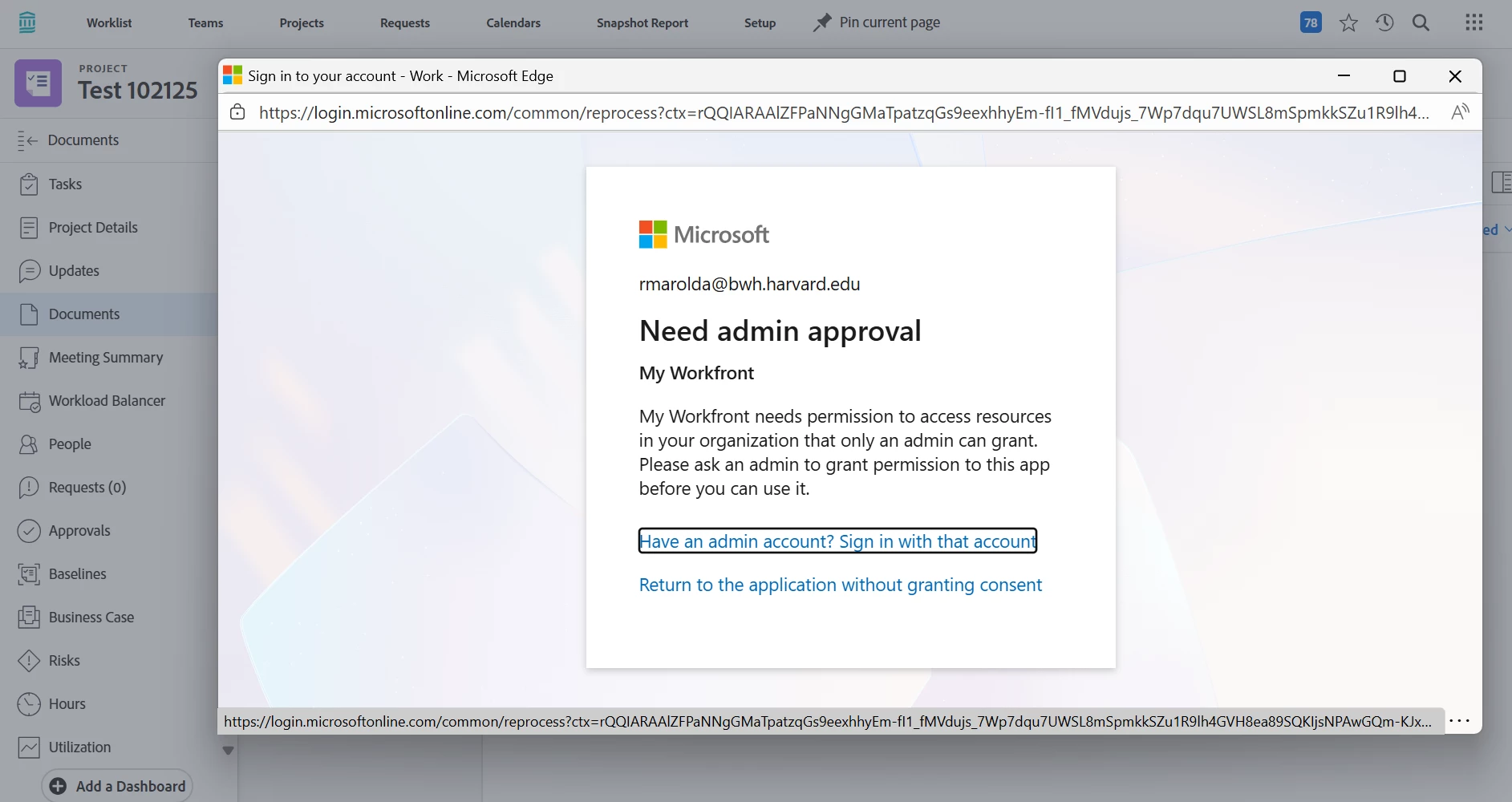Go to Projects in top navigation

click(302, 22)
